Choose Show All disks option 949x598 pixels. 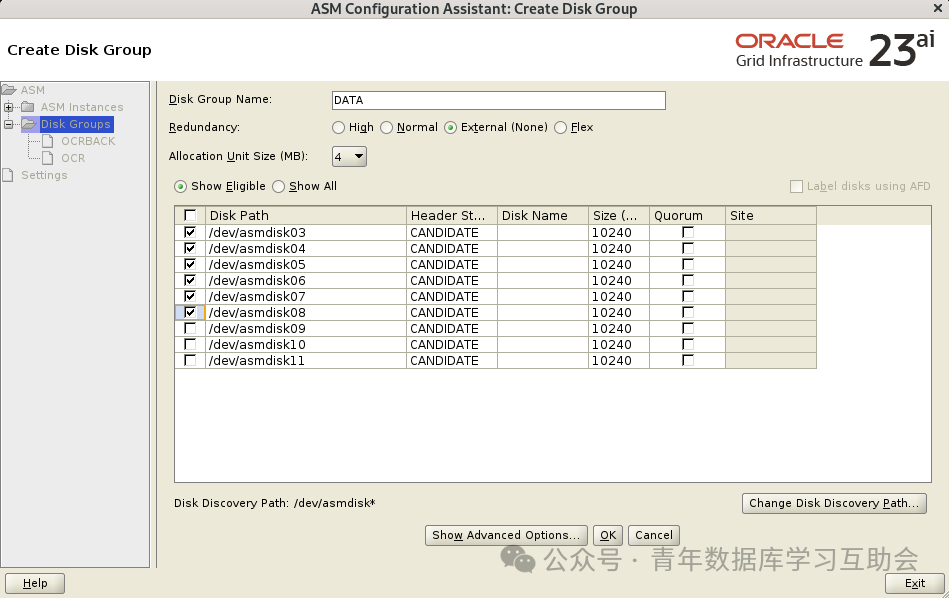click(278, 186)
